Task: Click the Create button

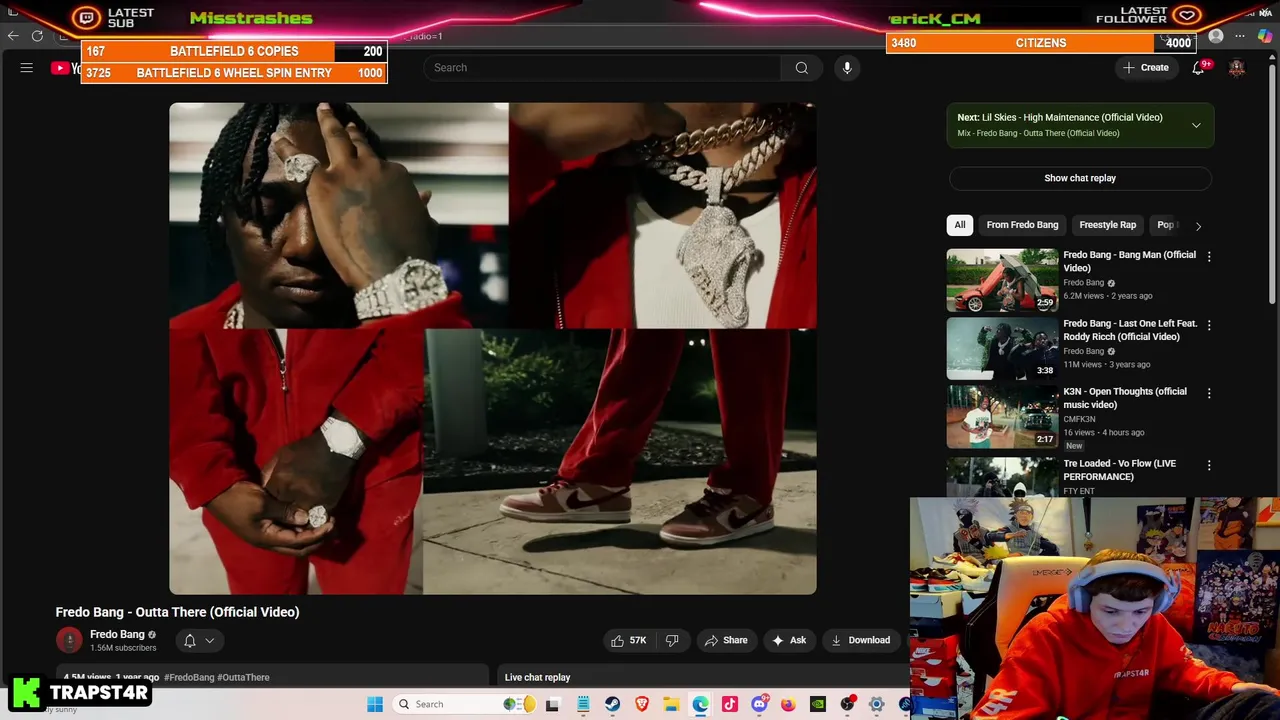Action: coord(1145,68)
